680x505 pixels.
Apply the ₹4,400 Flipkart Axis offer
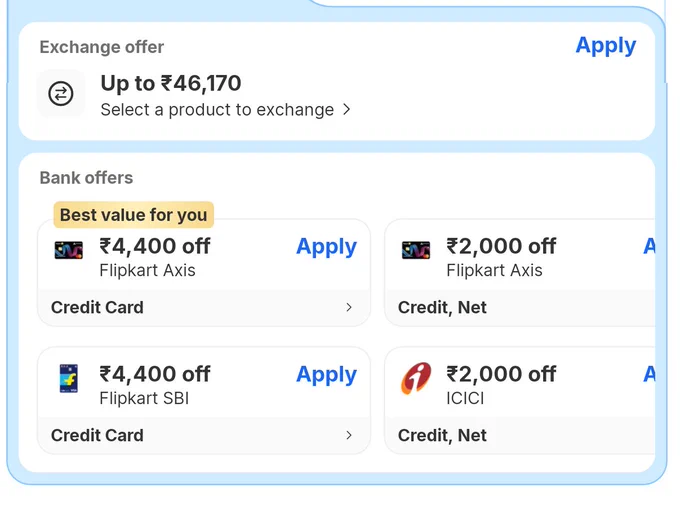click(326, 247)
